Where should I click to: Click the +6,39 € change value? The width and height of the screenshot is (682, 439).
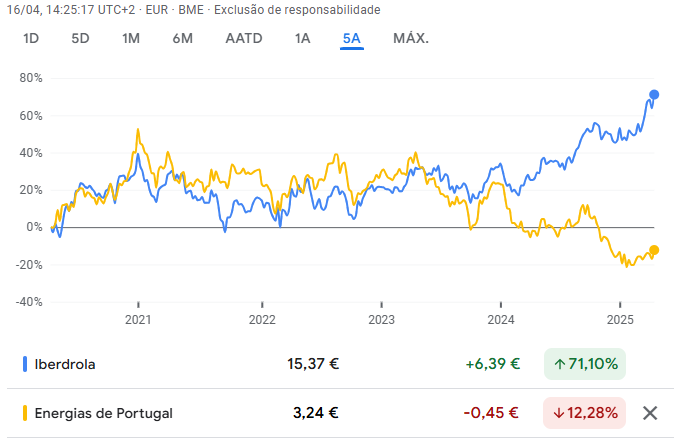click(x=493, y=364)
